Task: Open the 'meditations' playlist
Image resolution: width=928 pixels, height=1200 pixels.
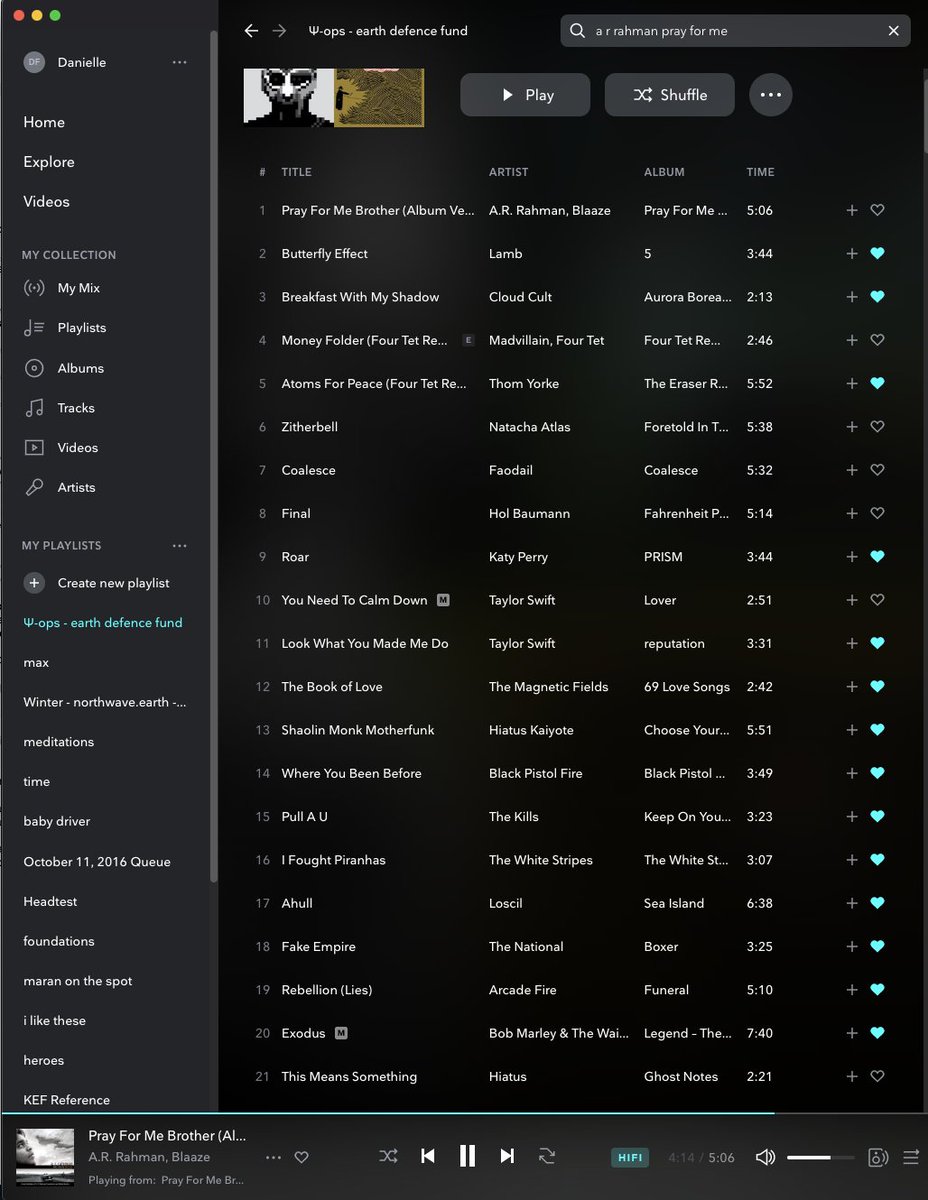Action: pyautogui.click(x=59, y=742)
